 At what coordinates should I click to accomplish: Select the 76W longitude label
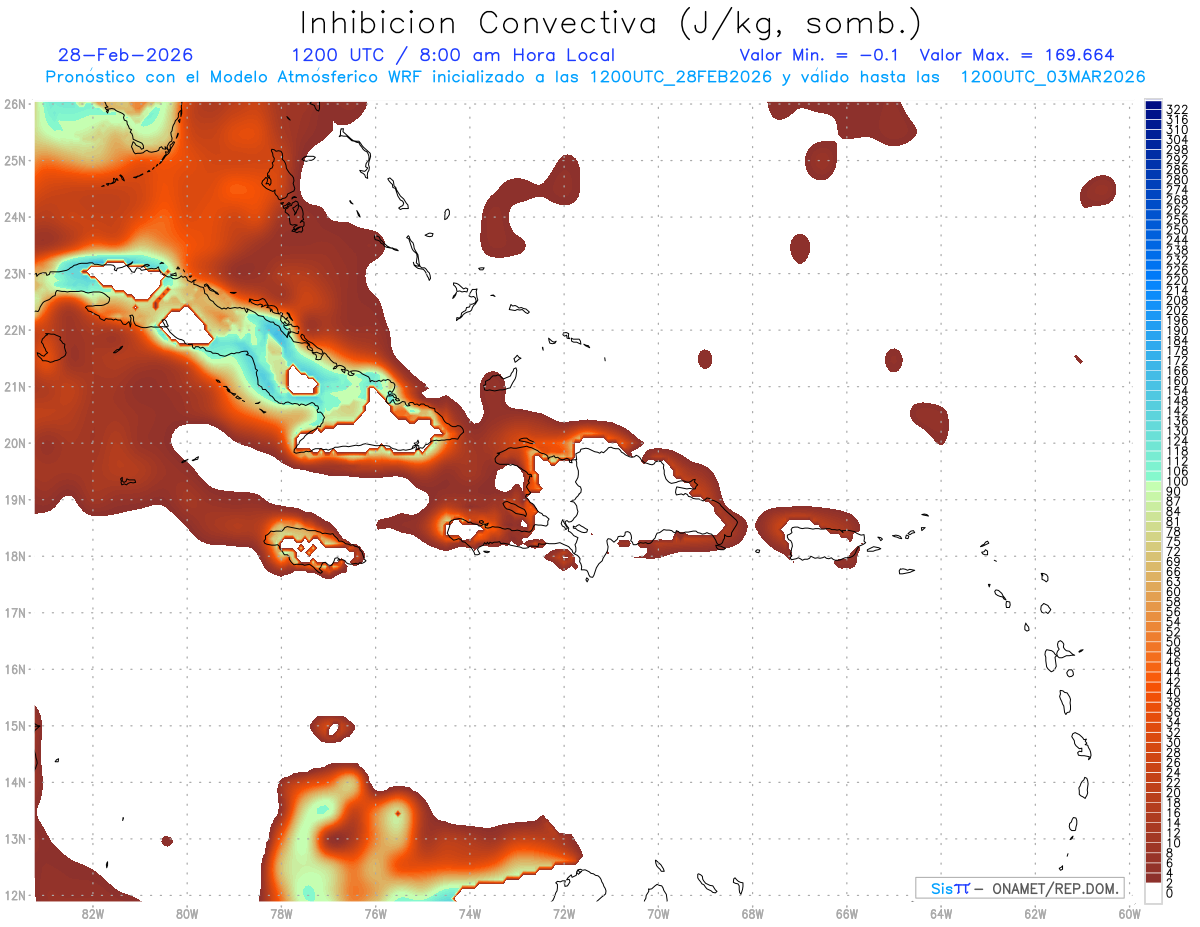point(375,913)
